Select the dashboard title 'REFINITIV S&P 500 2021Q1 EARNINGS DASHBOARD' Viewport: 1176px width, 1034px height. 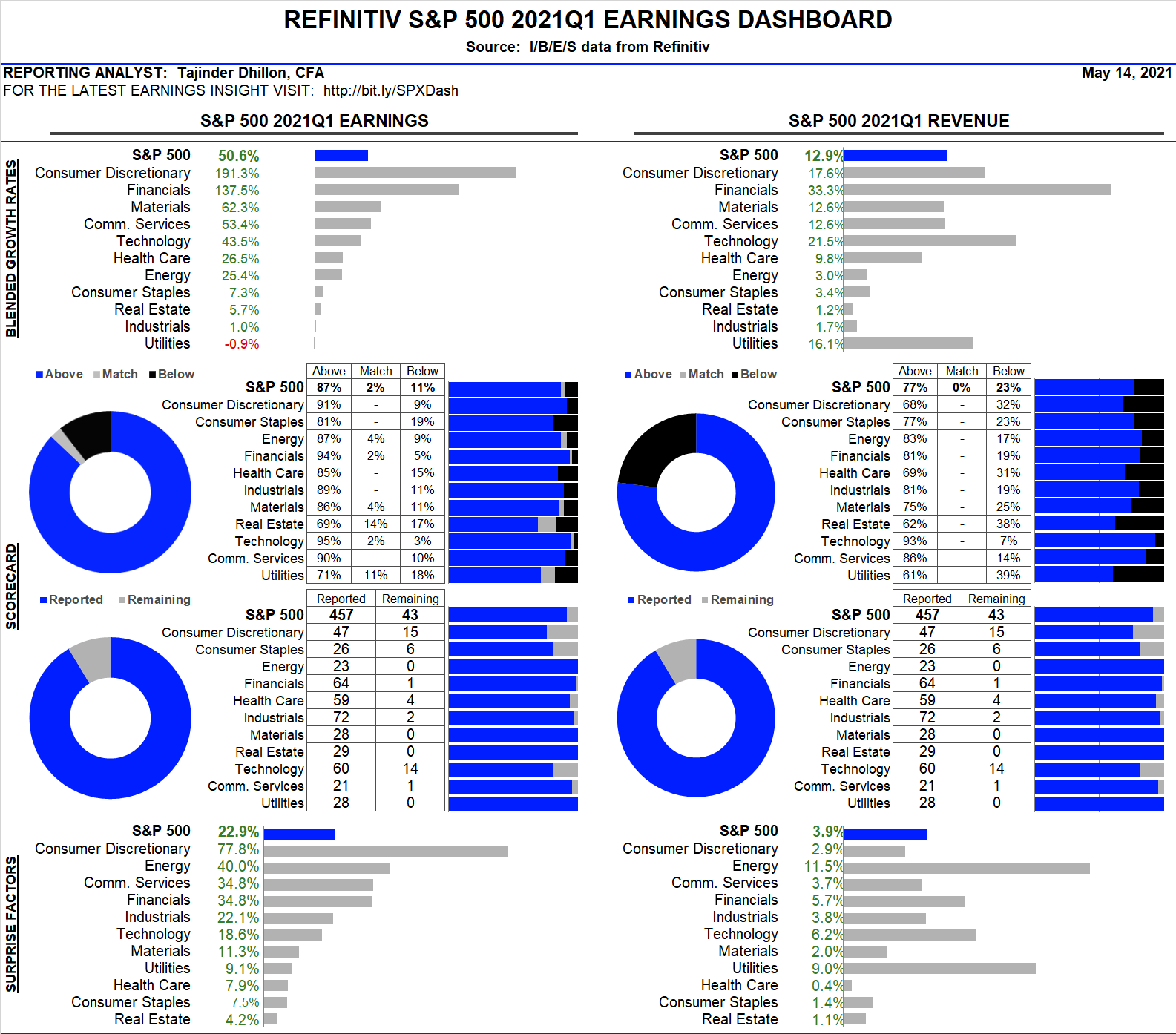point(588,20)
